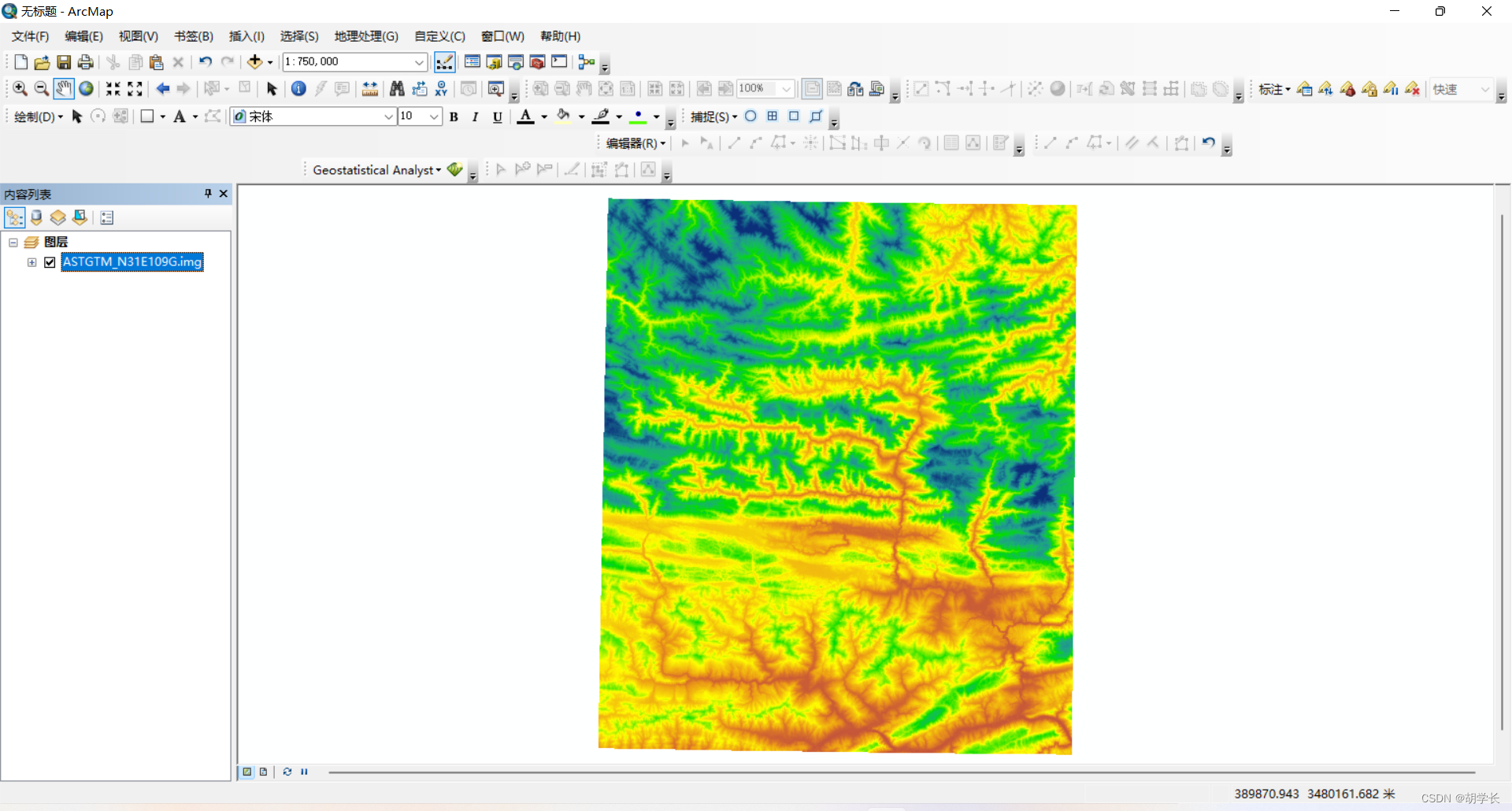
Task: Open the Geostatistical Analyst dropdown
Action: click(x=376, y=170)
